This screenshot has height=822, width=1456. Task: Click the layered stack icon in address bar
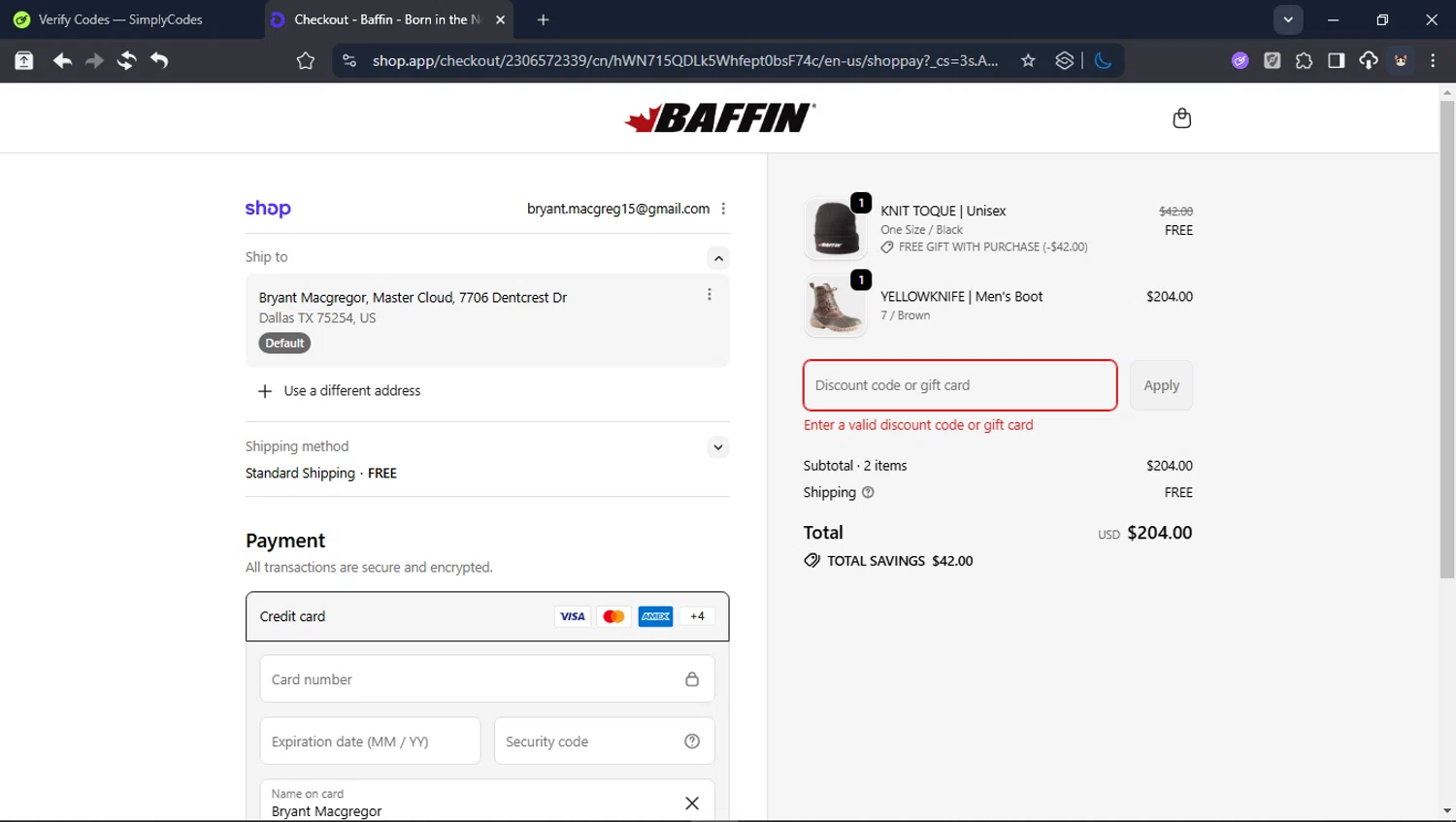(1065, 61)
